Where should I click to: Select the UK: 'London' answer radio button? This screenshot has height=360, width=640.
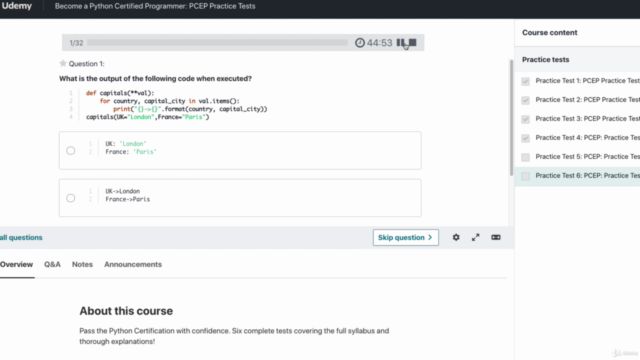(x=71, y=151)
